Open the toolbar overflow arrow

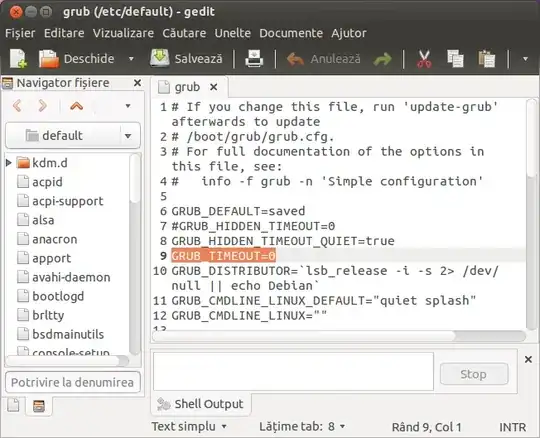coord(525,59)
